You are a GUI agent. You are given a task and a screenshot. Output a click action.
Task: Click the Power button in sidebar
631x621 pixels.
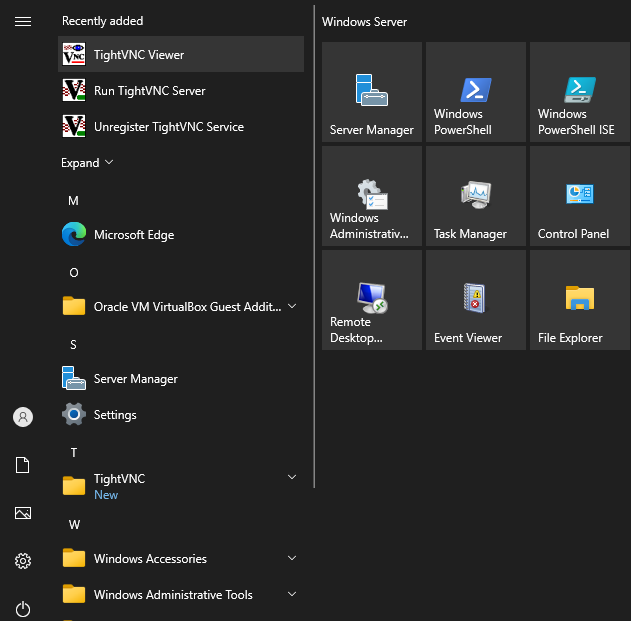(23, 609)
